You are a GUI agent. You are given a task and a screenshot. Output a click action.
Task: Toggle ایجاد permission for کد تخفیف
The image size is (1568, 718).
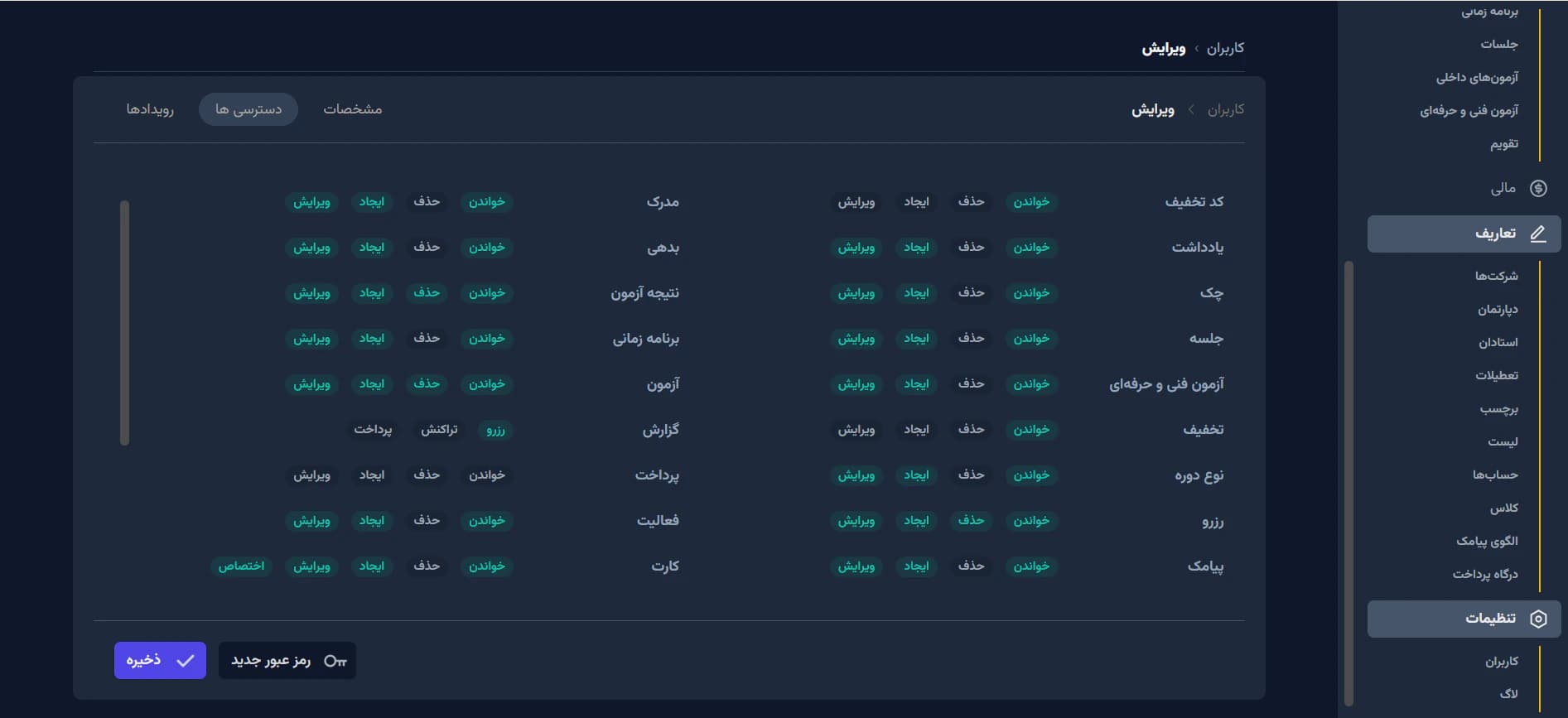[916, 202]
